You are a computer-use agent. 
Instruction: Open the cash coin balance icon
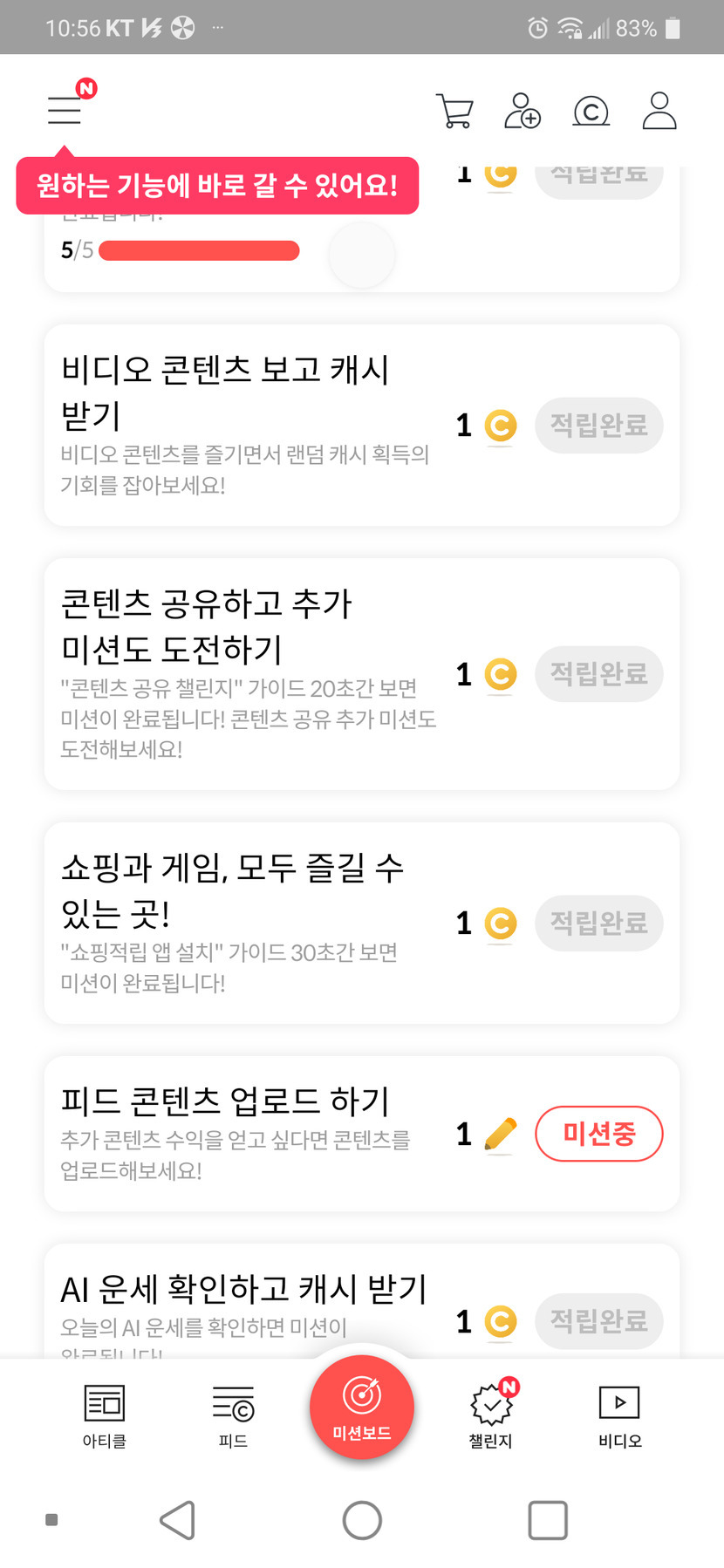click(x=591, y=112)
